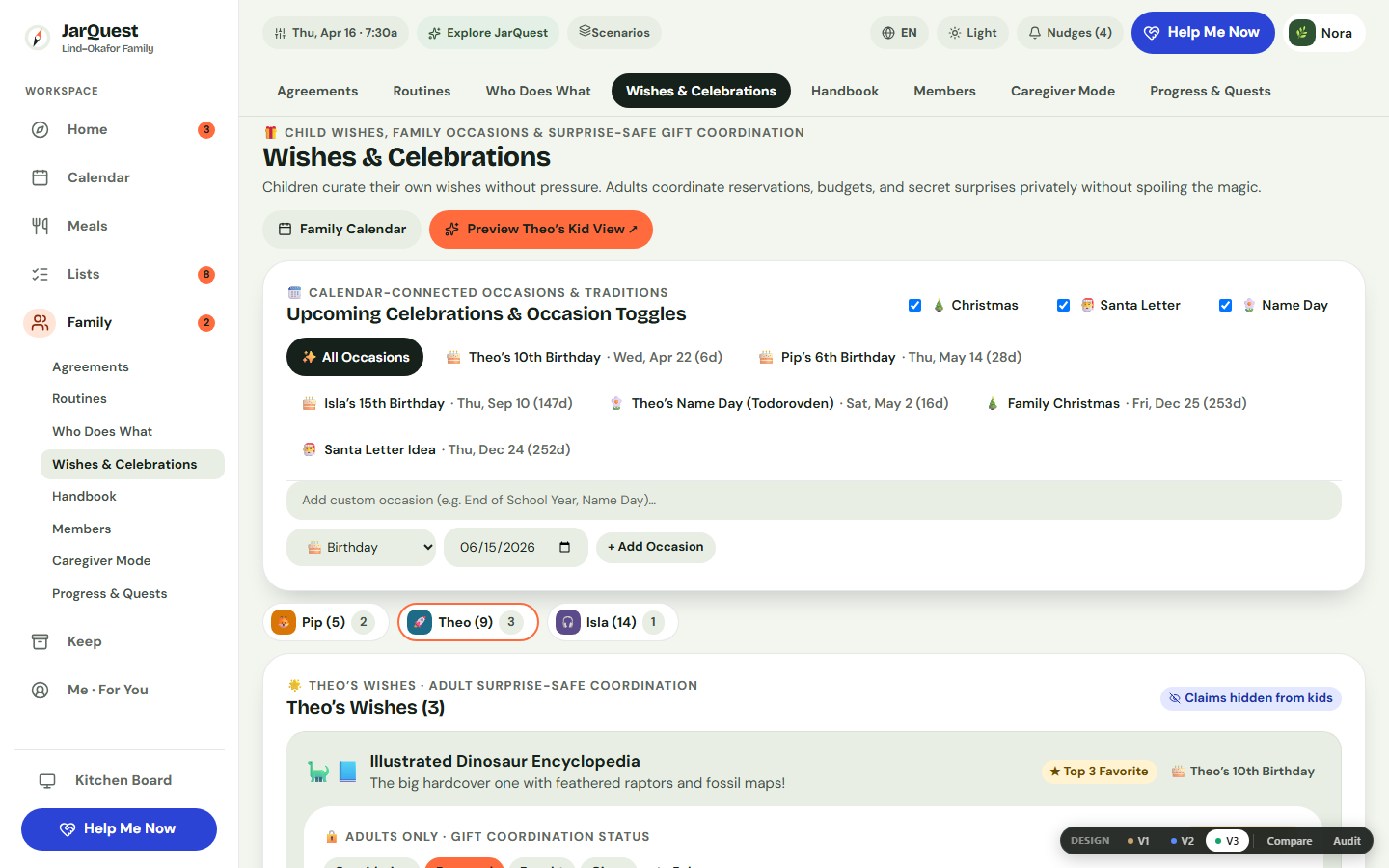This screenshot has height=868, width=1389.
Task: Click Theo's rocket avatar icon
Action: click(x=420, y=622)
